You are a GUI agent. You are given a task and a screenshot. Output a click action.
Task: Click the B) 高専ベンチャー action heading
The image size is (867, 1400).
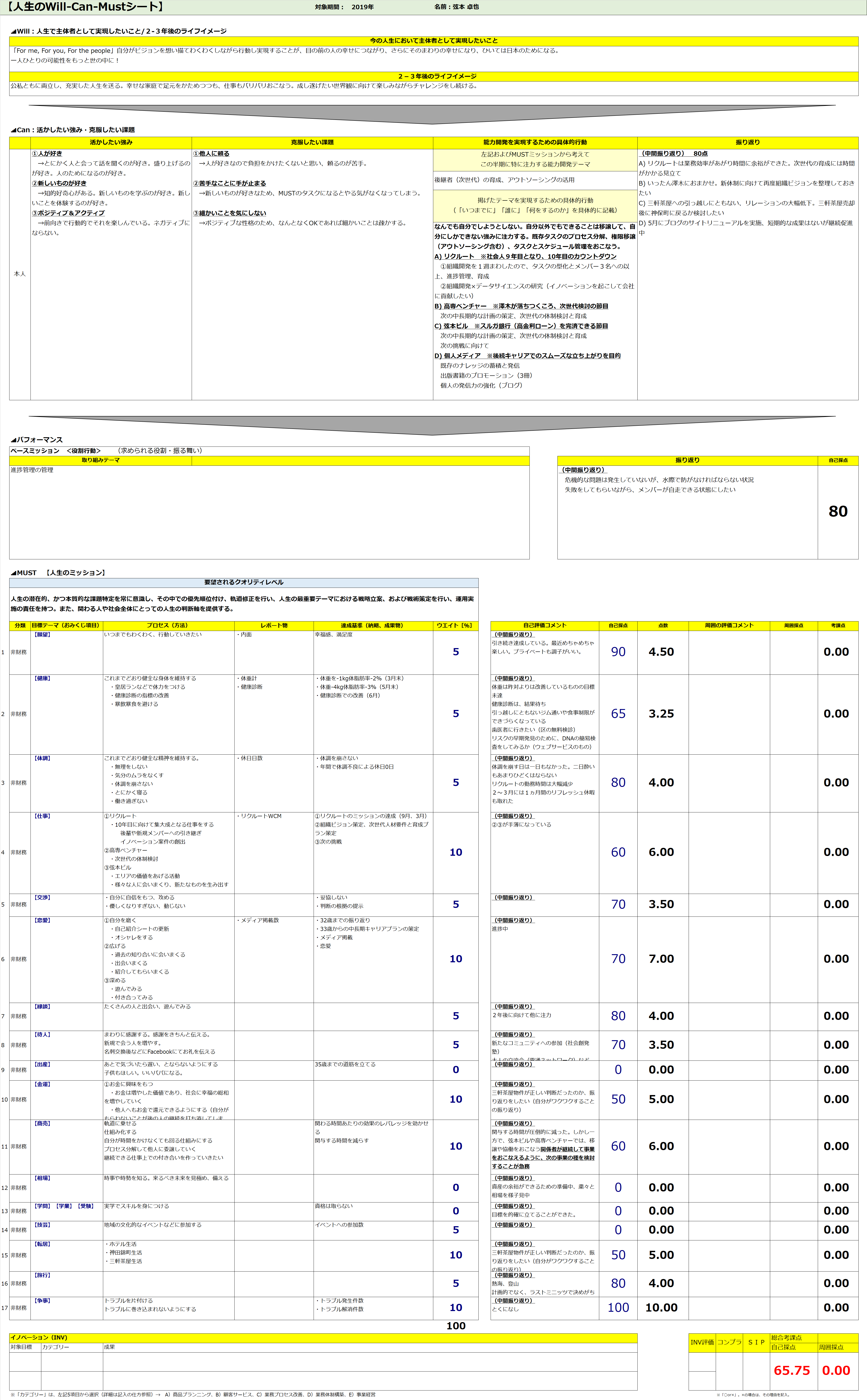(521, 306)
